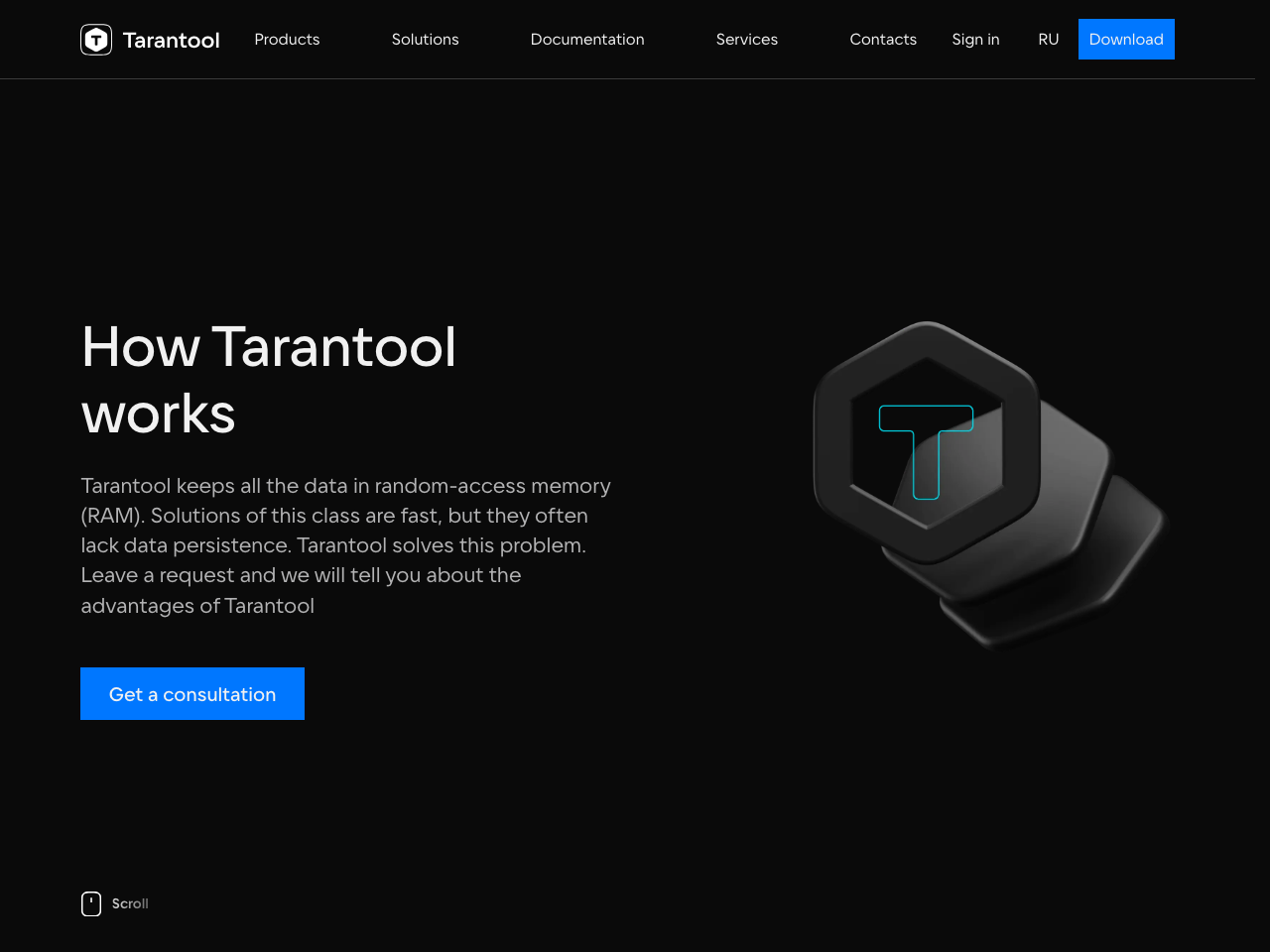
Task: Click the cyan T symbol inside the hexagon
Action: coord(926,451)
